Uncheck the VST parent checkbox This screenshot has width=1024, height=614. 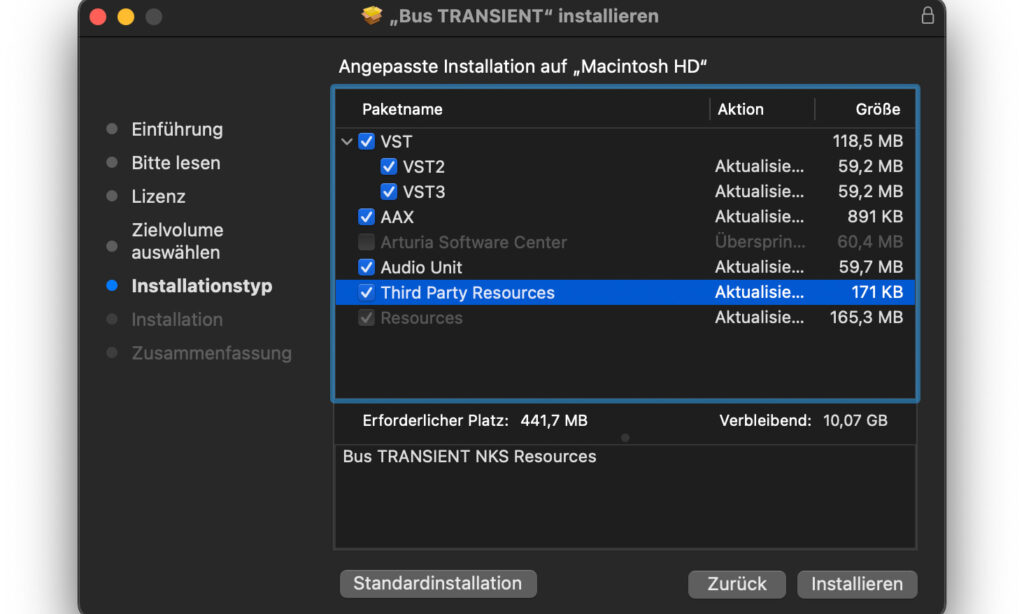(367, 142)
